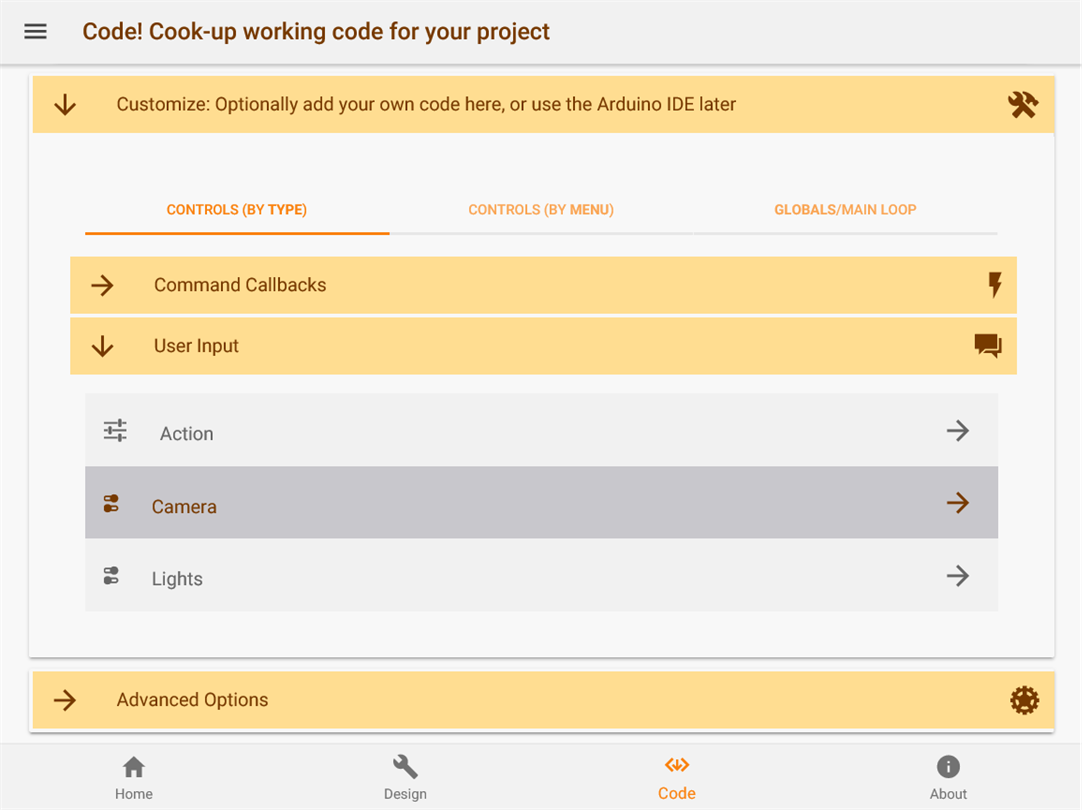1082x810 pixels.
Task: Collapse the Customize section down arrow
Action: coord(65,105)
